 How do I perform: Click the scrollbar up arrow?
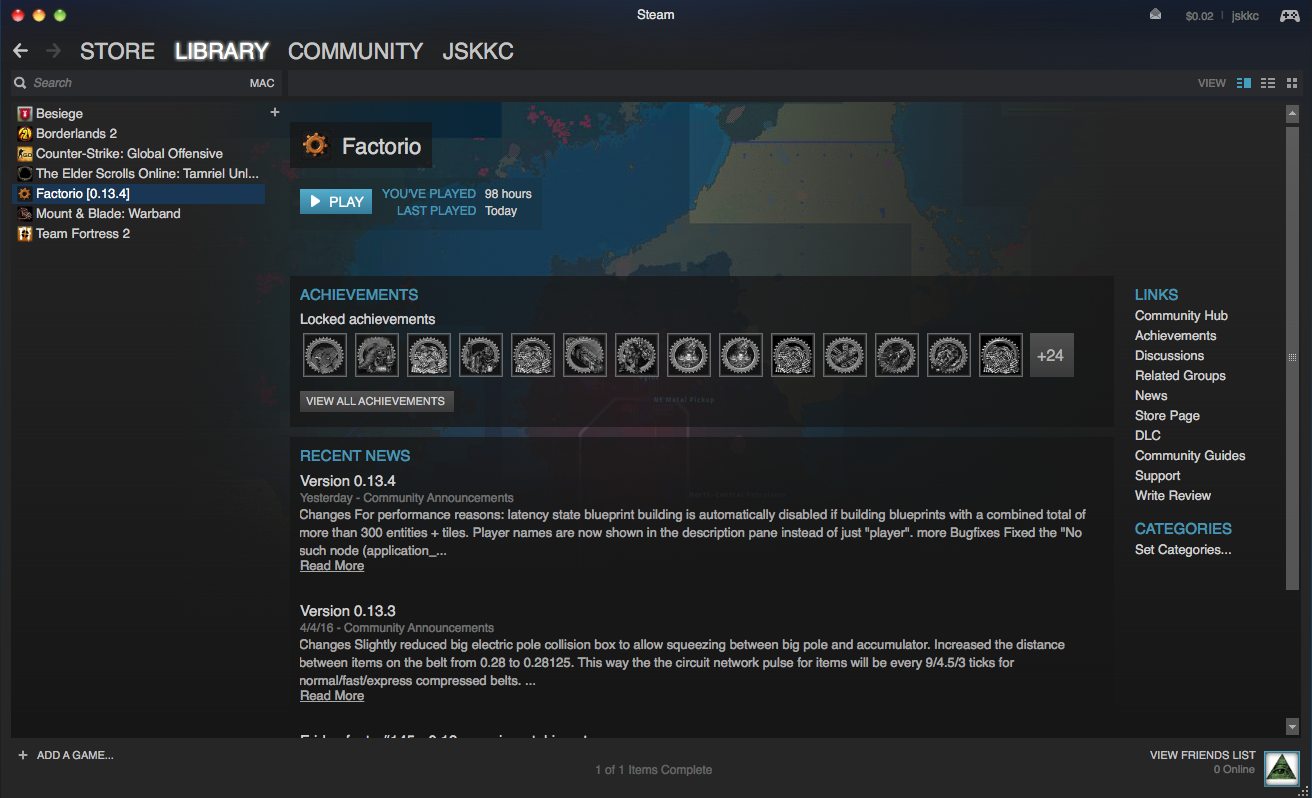click(x=1292, y=115)
